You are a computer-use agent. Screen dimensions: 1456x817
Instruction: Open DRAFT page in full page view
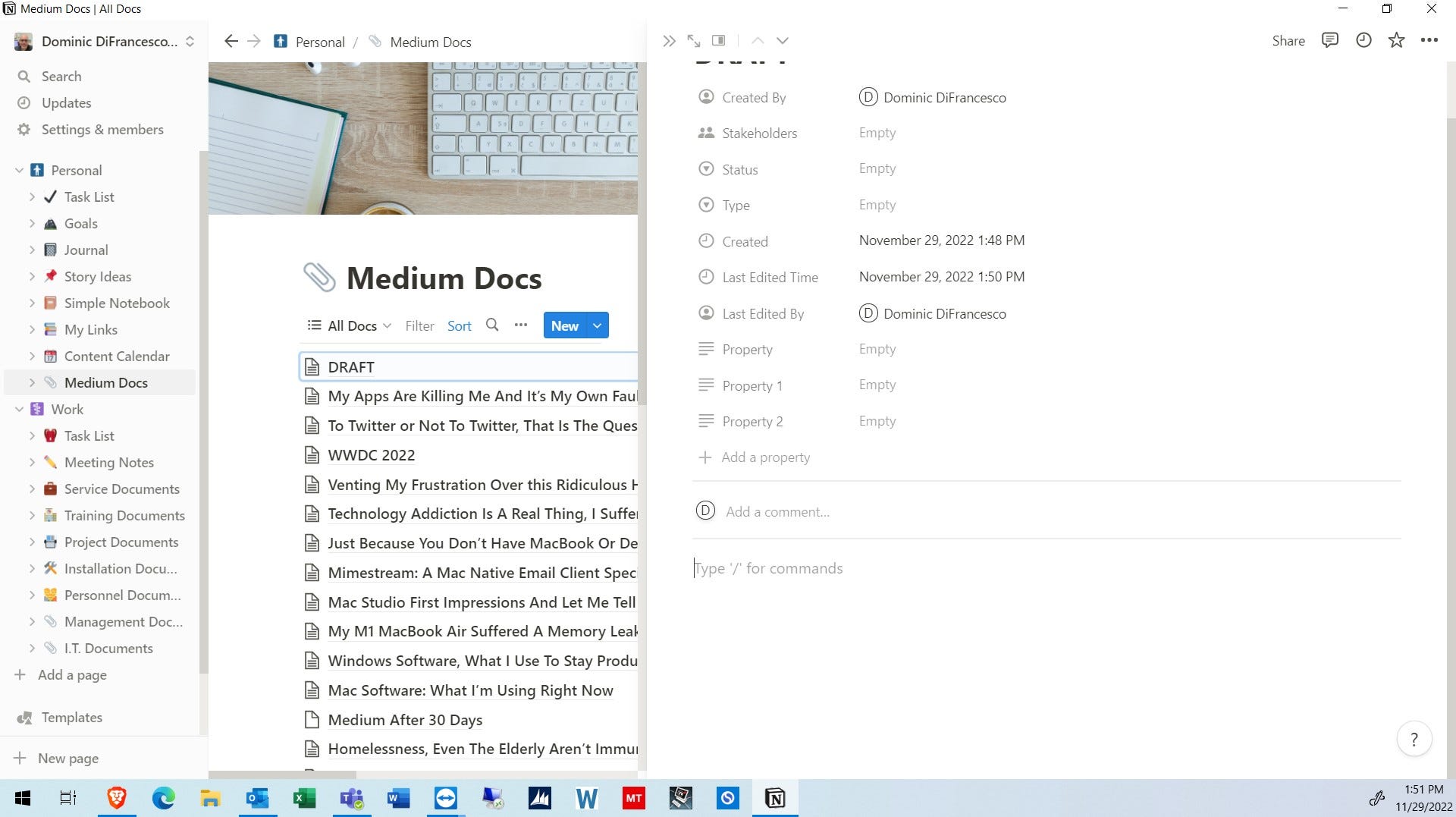693,41
